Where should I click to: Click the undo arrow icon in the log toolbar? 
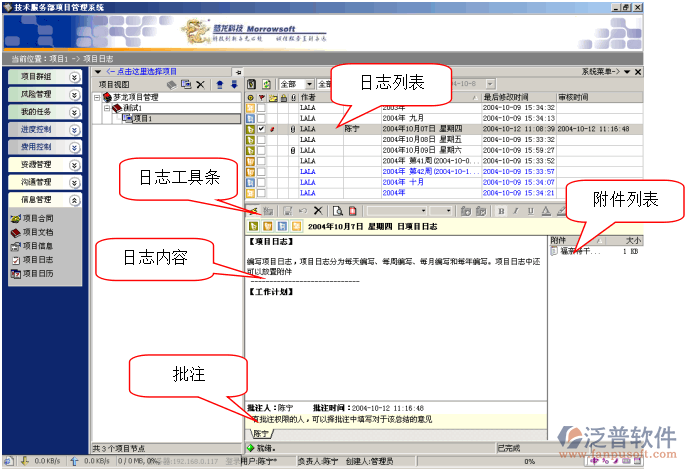[302, 211]
